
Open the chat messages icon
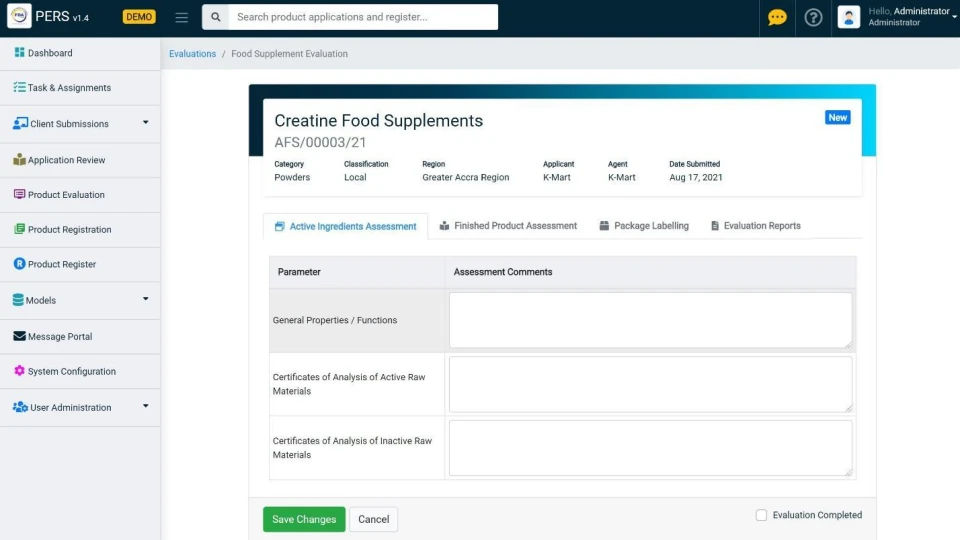[x=777, y=17]
